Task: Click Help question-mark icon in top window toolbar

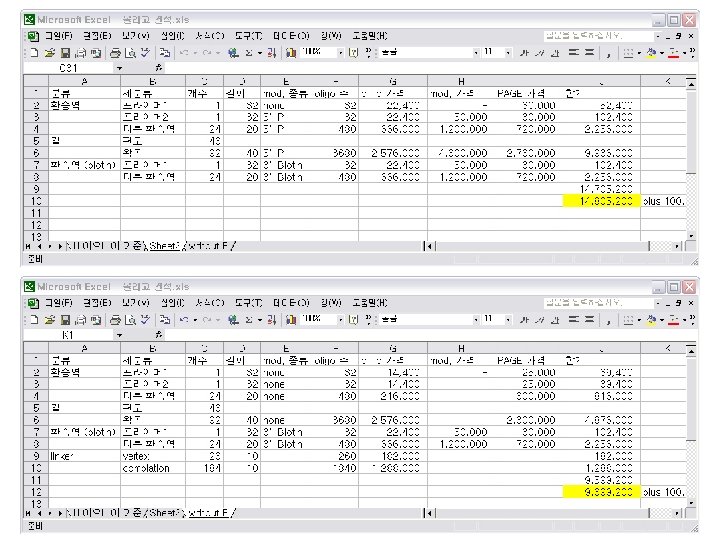Action: 353,53
